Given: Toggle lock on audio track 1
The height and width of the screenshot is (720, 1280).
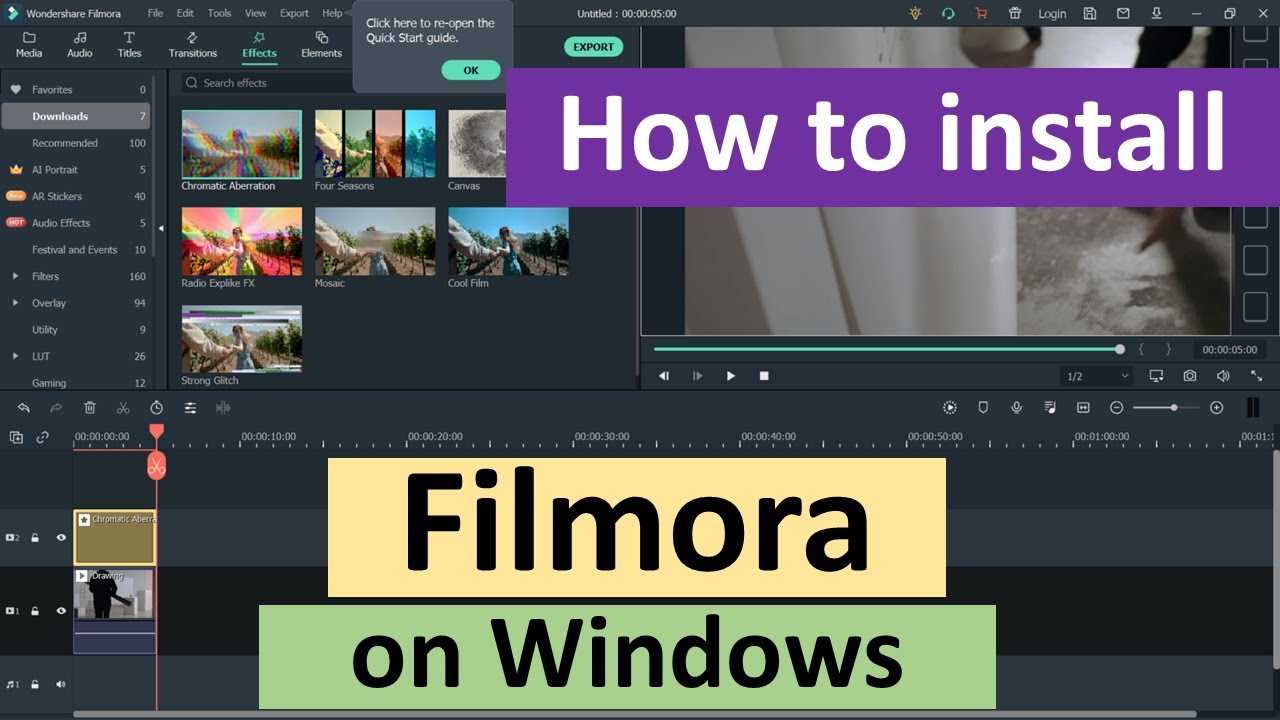Looking at the screenshot, I should tap(35, 684).
